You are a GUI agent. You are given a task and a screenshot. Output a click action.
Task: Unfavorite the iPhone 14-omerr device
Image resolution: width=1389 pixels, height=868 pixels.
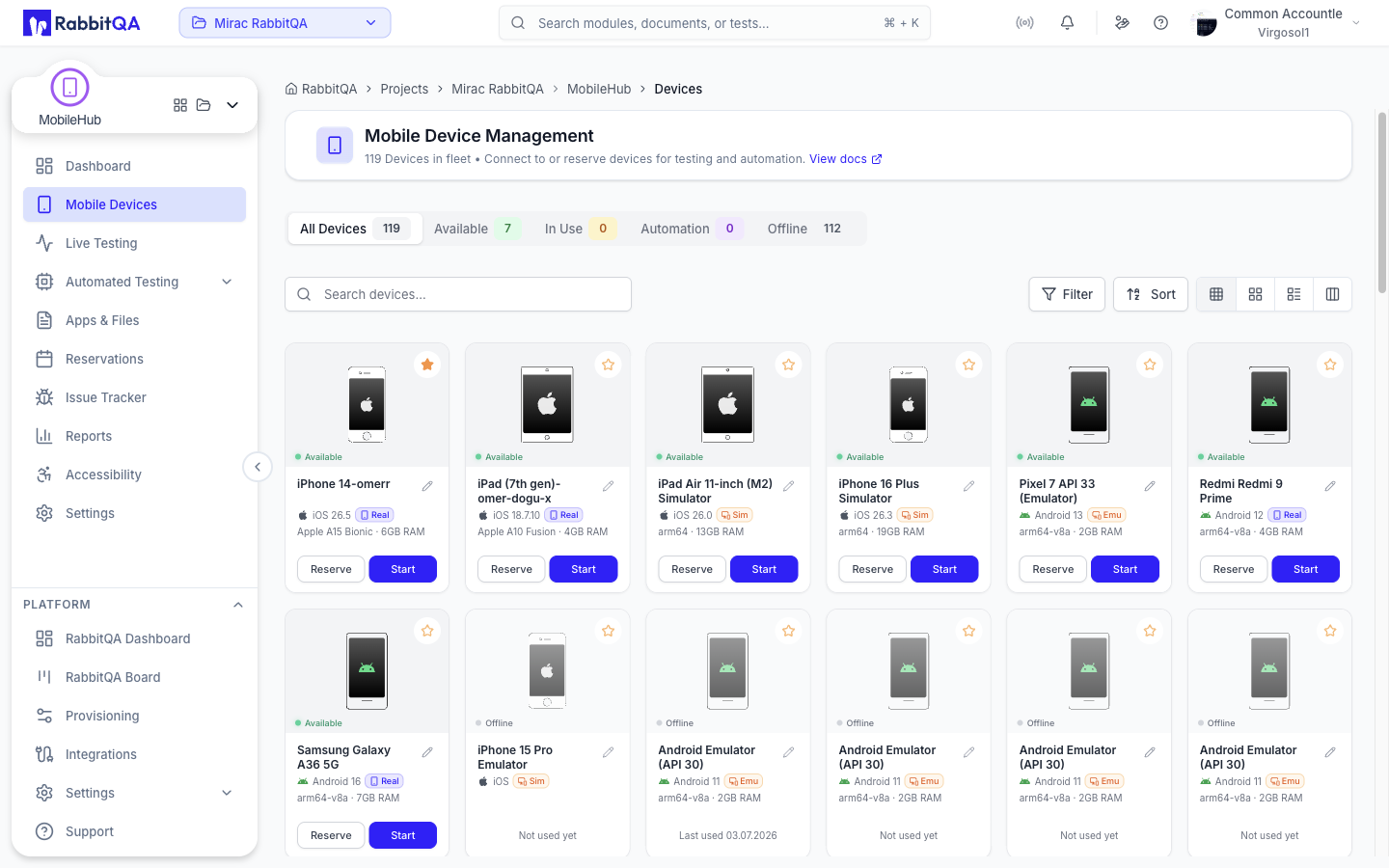[x=427, y=365]
